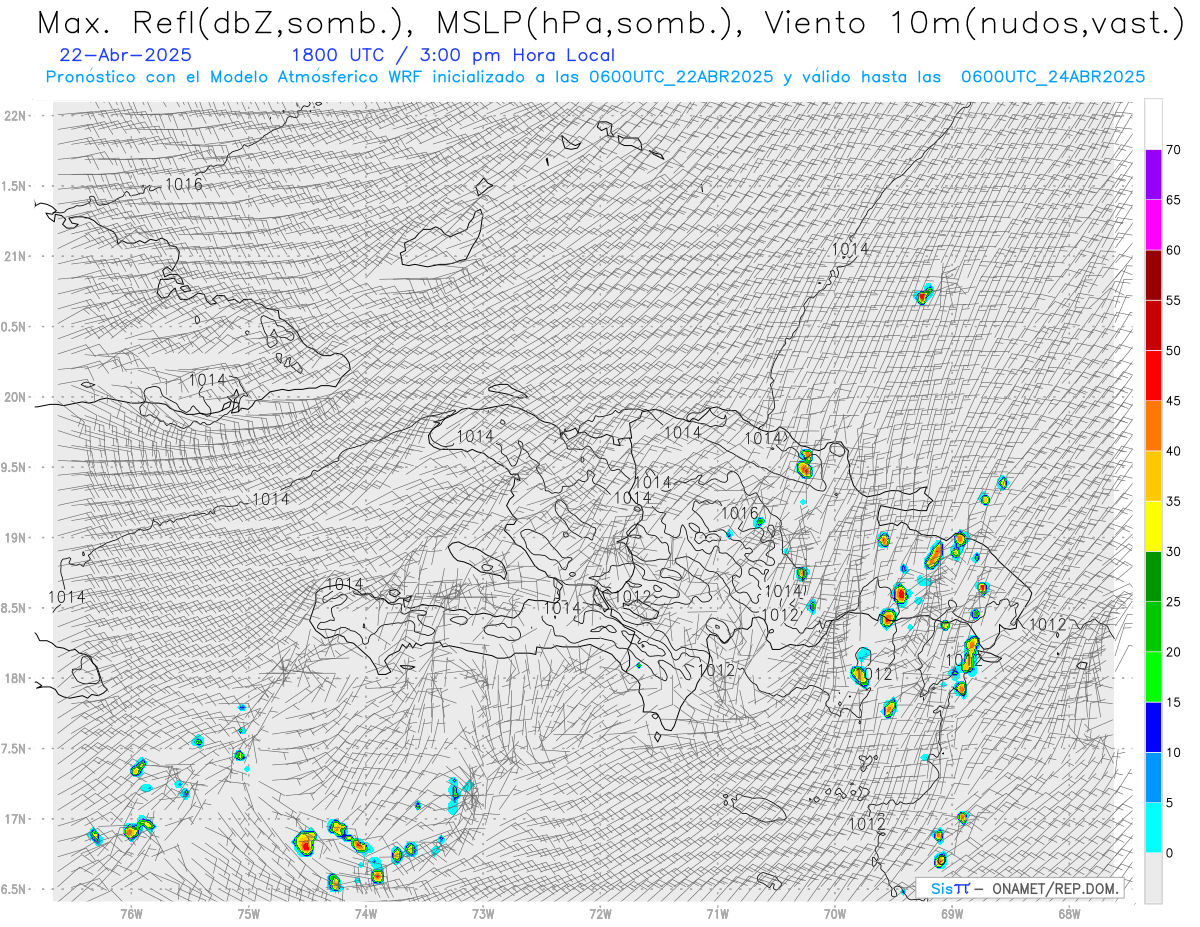Select the magenta 60-65 dBZ legend swatch
This screenshot has height=927, width=1200.
click(1153, 225)
